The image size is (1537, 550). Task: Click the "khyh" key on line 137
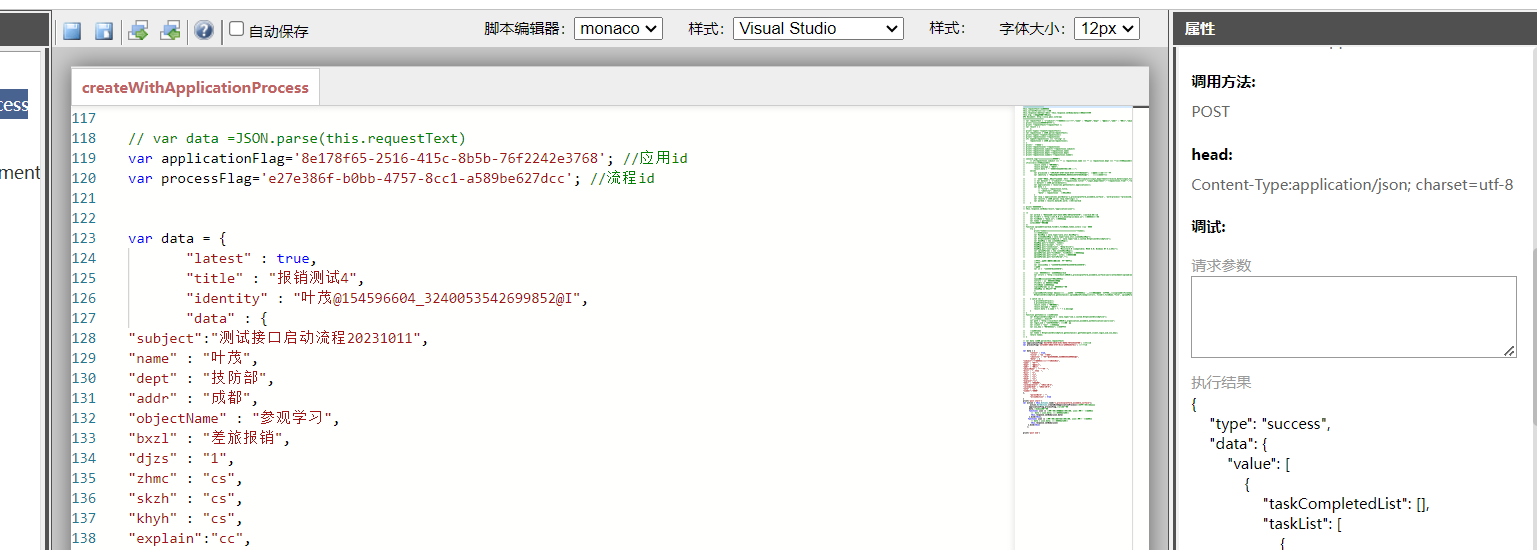(153, 518)
